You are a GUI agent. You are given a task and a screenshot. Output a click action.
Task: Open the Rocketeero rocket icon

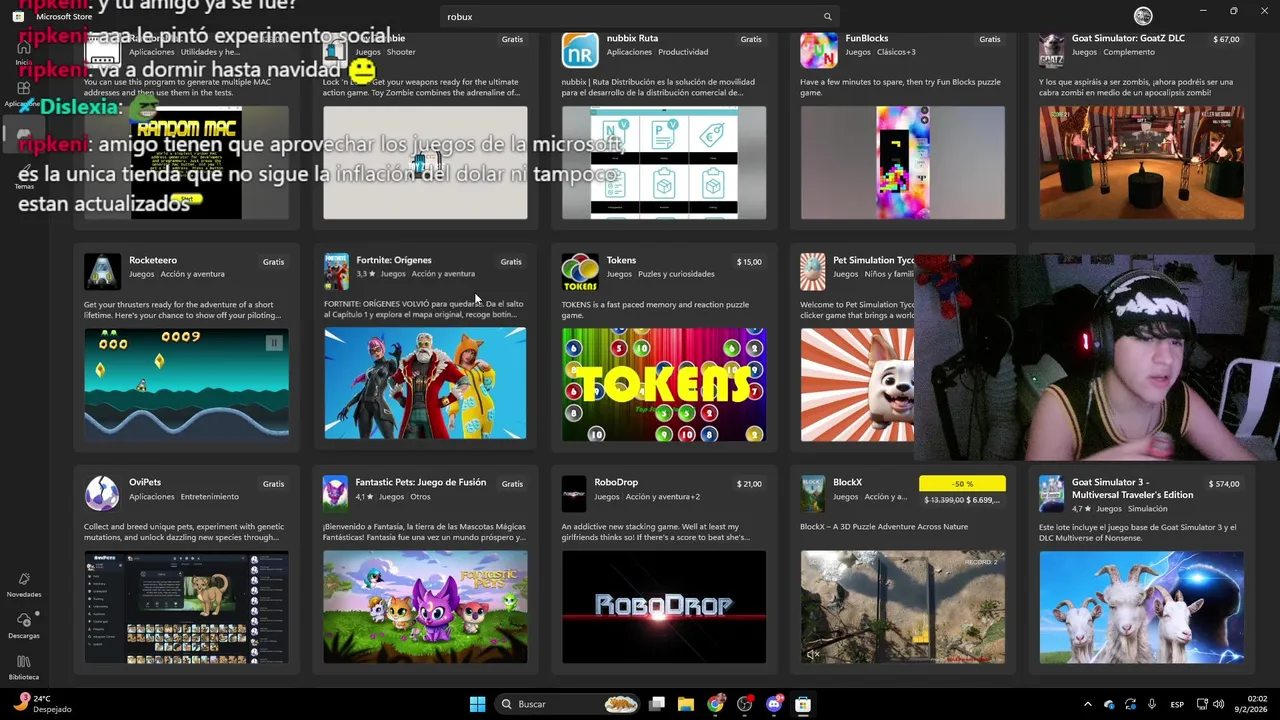point(102,272)
